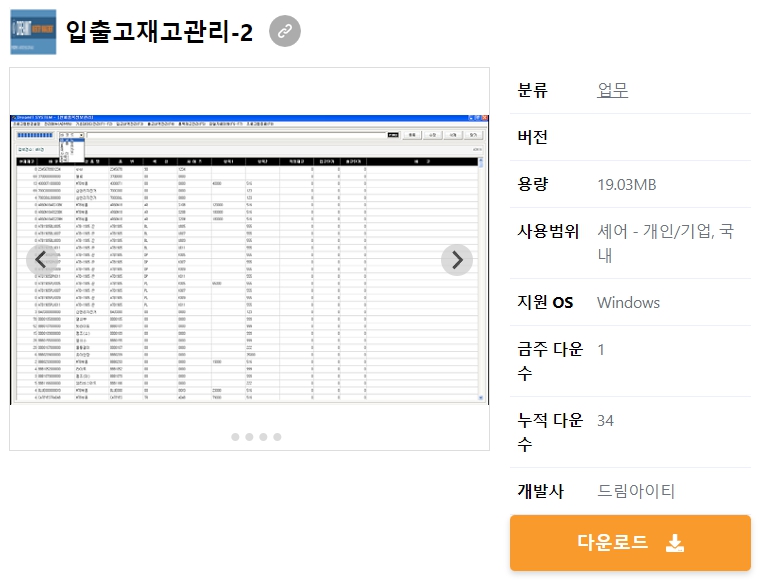Select the first carousel dot
Viewport: 759px width, 580px height.
coord(235,437)
